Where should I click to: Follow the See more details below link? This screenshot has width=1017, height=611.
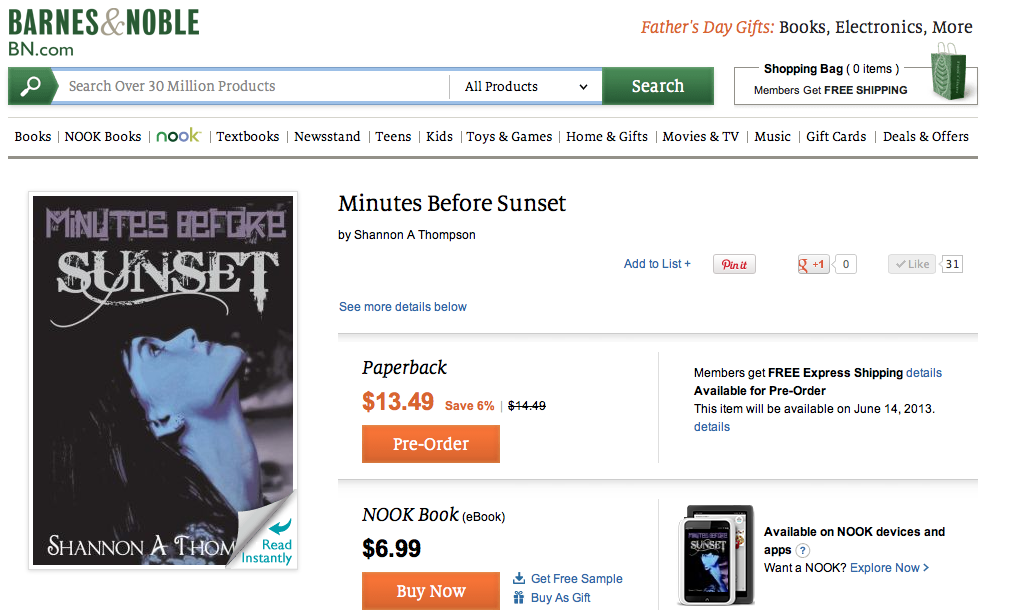[x=402, y=307]
